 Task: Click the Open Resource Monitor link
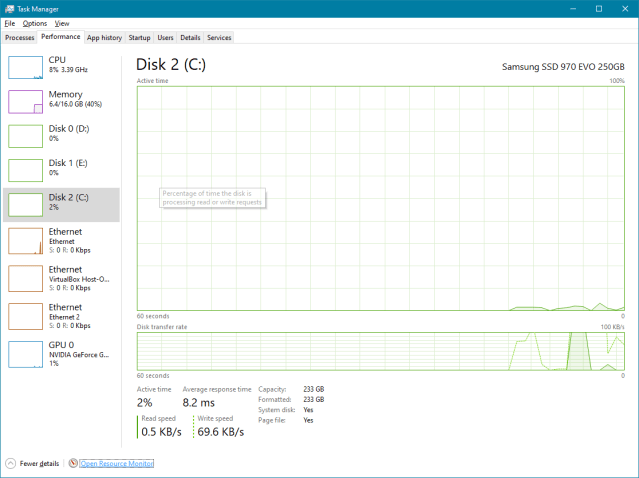pyautogui.click(x=117, y=464)
